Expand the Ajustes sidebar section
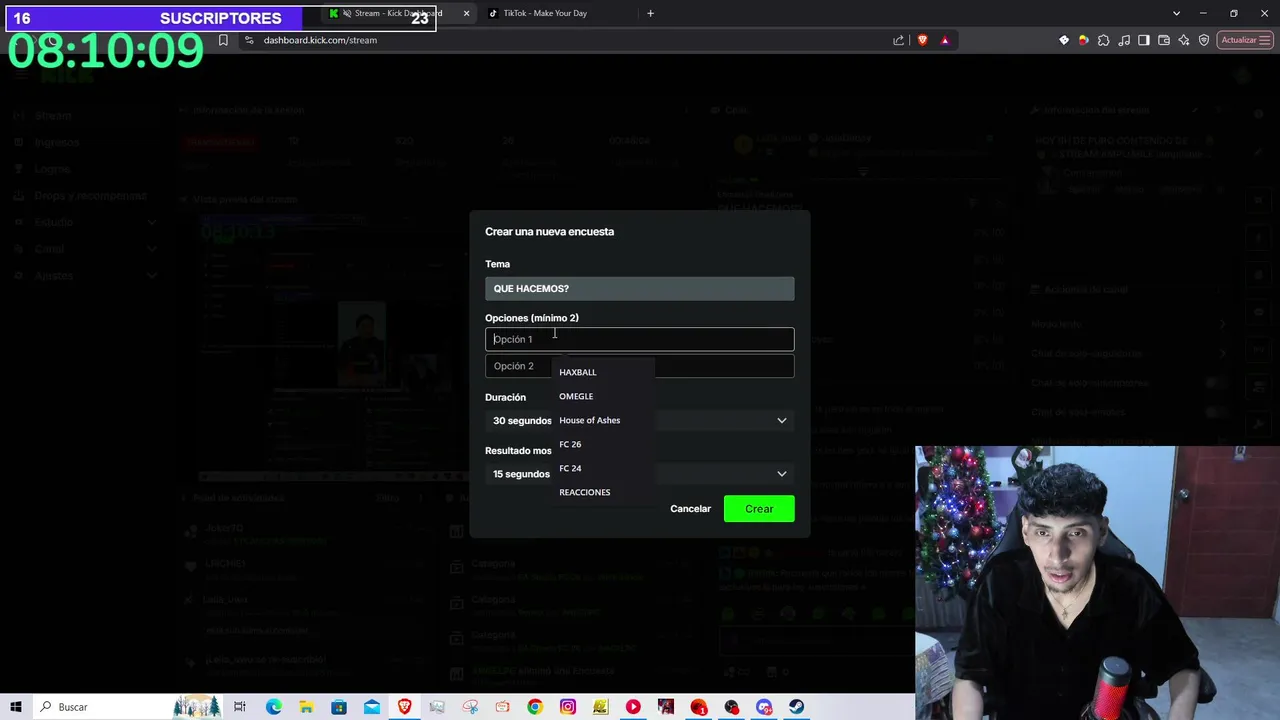The image size is (1280, 720). coord(86,275)
